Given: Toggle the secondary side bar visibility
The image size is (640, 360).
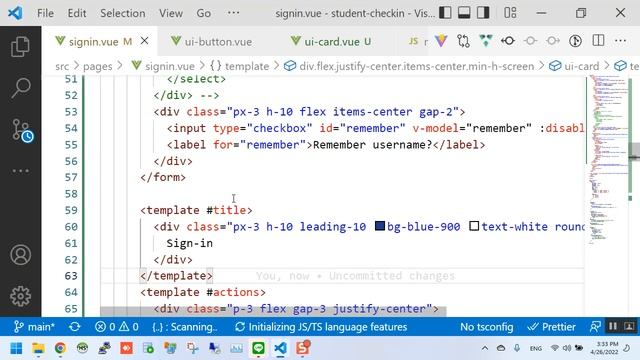Looking at the screenshot, I should coord(483,13).
